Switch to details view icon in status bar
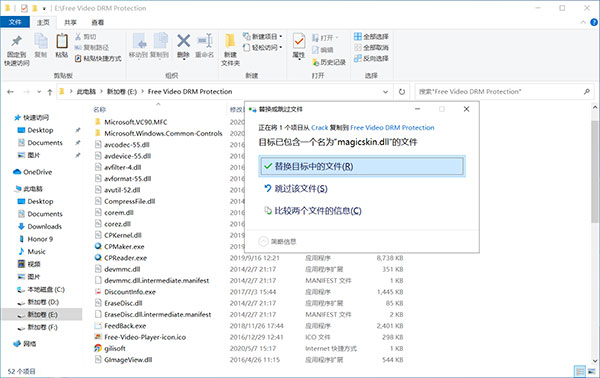This screenshot has height=378, width=600. tap(580, 371)
